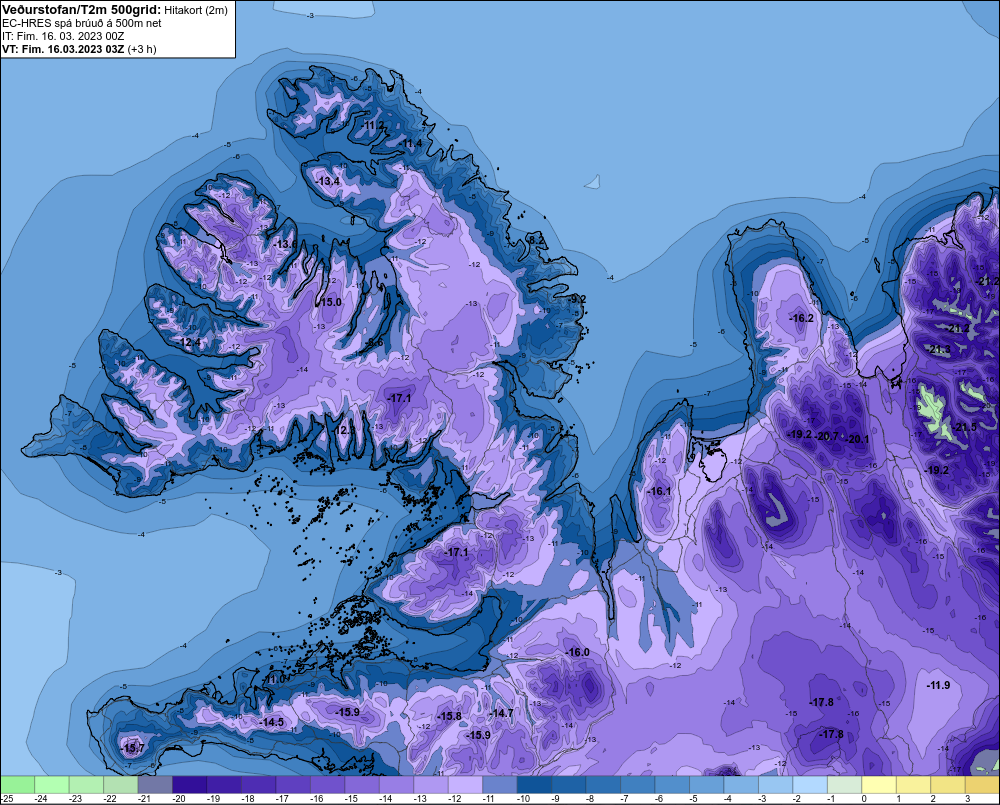Viewport: 1000px width, 805px height.
Task: Select the 'EC-HRES spá brúuð á 500m net' line
Action: click(x=82, y=23)
